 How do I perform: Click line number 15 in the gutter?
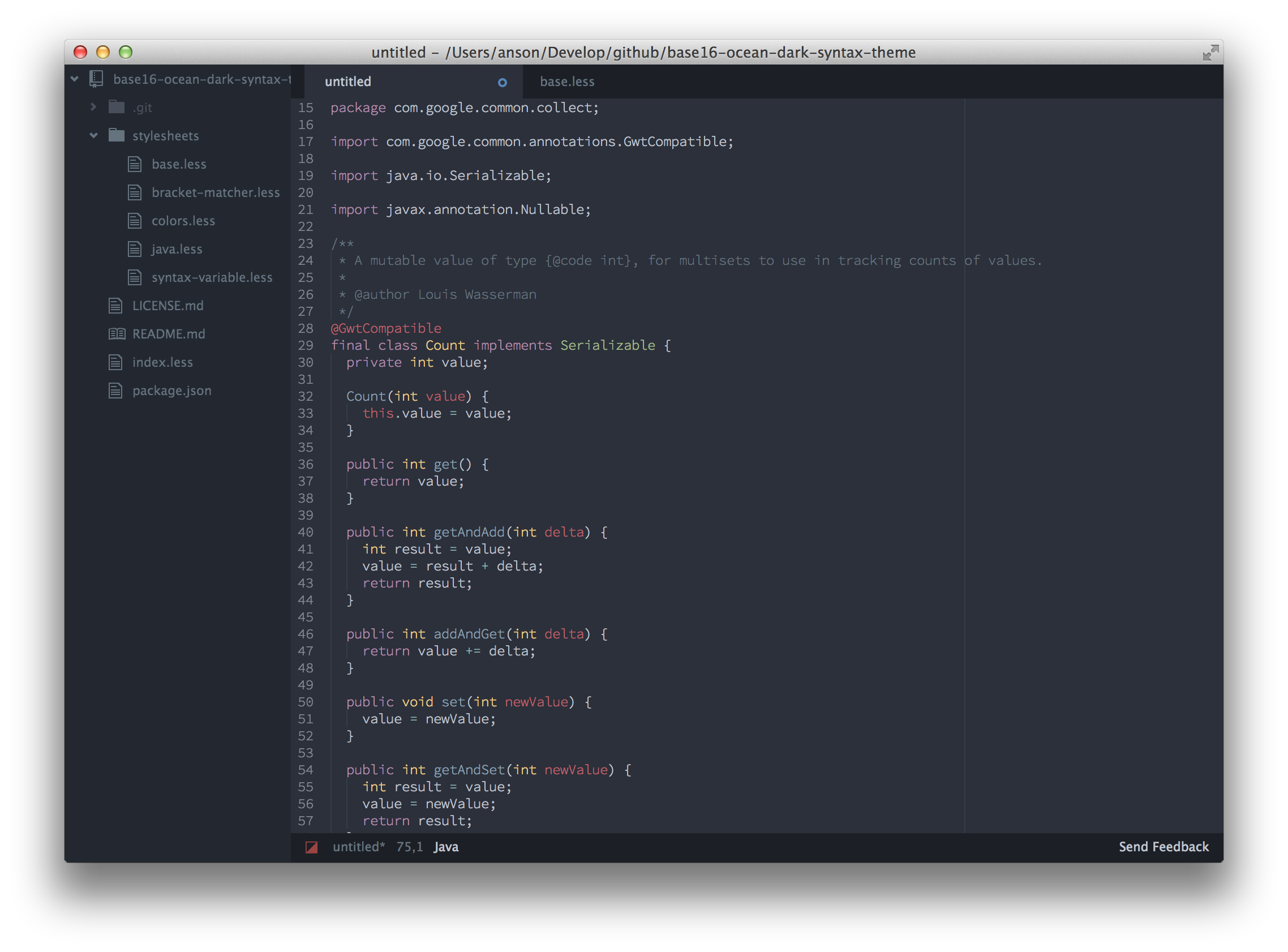[x=305, y=108]
